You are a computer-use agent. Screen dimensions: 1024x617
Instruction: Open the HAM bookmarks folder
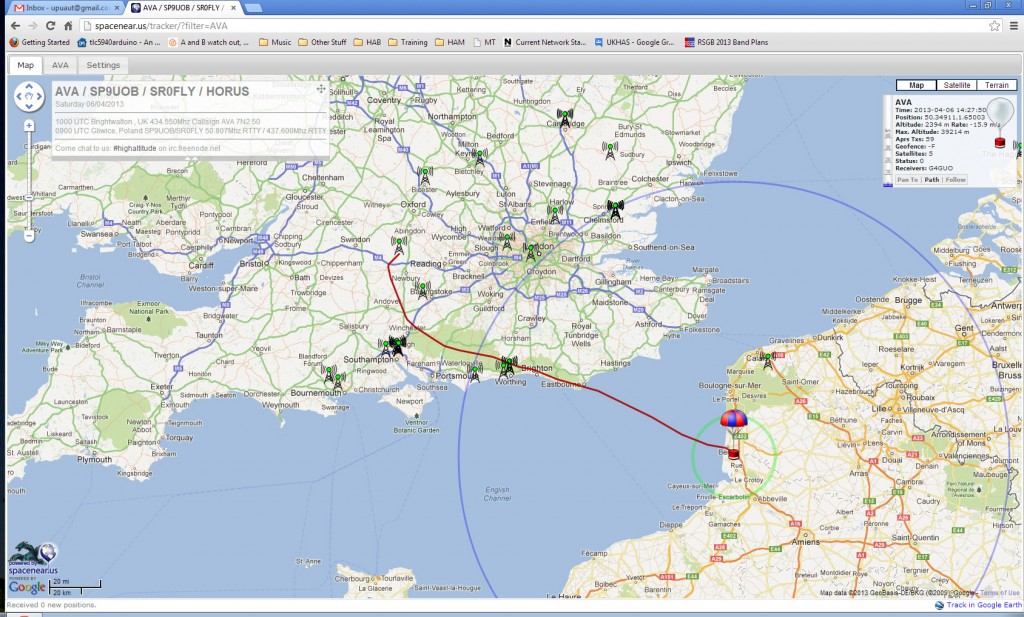pos(449,42)
